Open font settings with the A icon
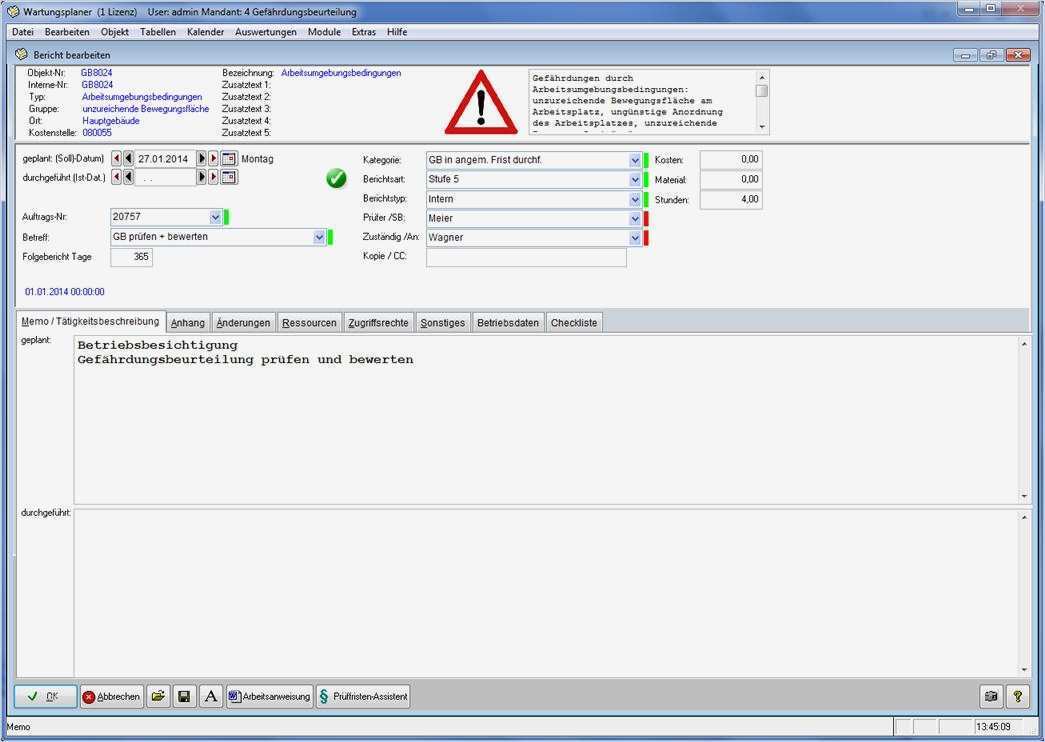Image resolution: width=1045 pixels, height=742 pixels. (x=211, y=697)
